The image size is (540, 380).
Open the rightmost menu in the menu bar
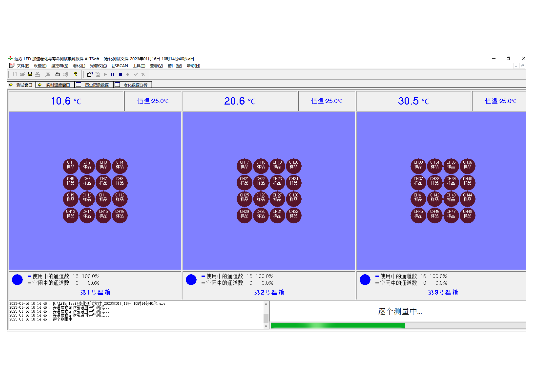(194, 66)
